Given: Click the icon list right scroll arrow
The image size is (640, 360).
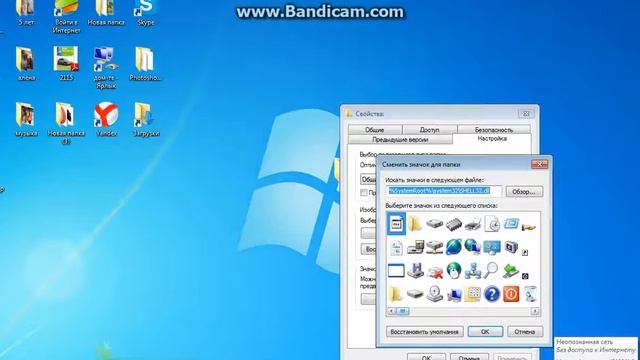Looking at the screenshot, I should click(x=535, y=311).
